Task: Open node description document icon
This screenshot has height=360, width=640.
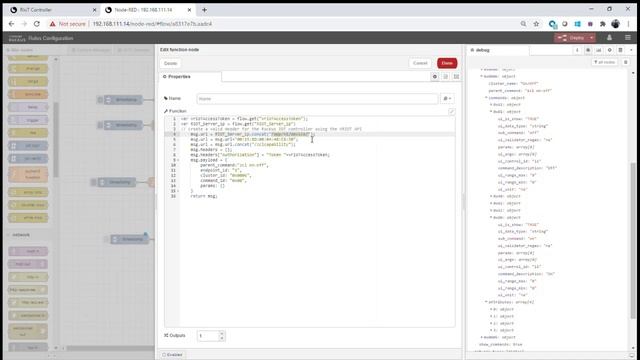Action: pyautogui.click(x=446, y=77)
